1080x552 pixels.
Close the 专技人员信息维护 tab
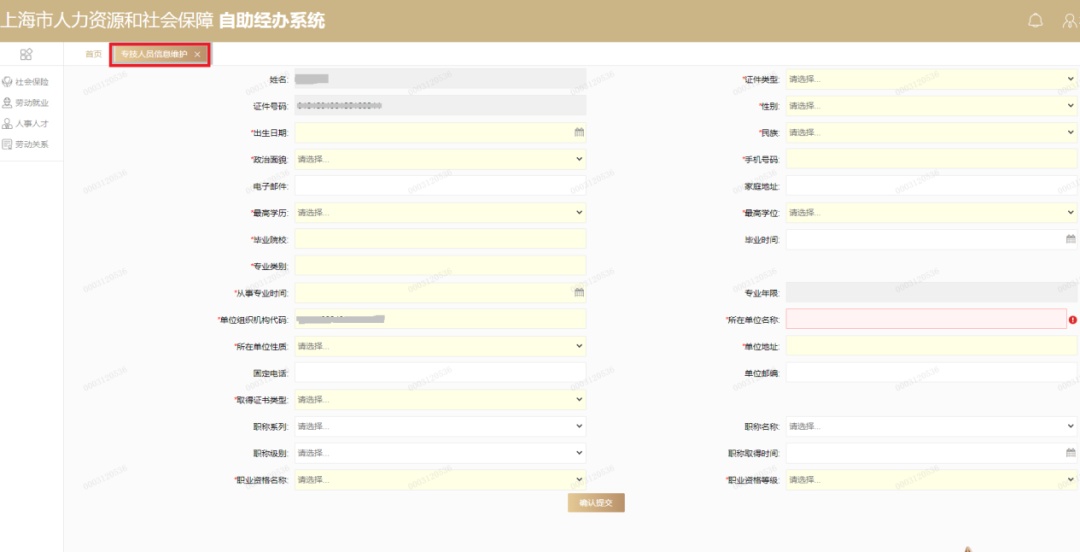(198, 54)
